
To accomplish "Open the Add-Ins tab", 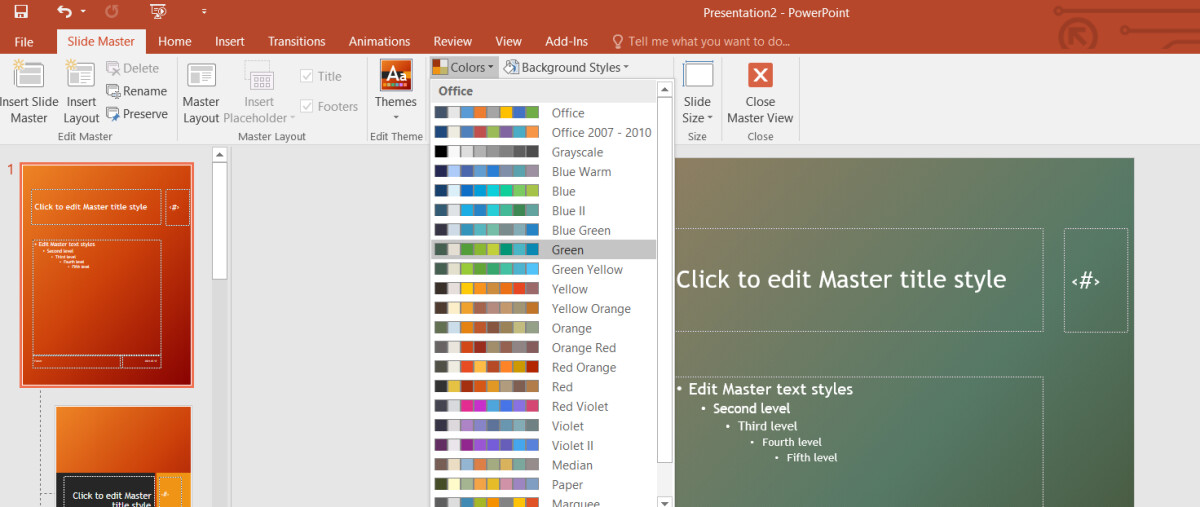I will 567,41.
